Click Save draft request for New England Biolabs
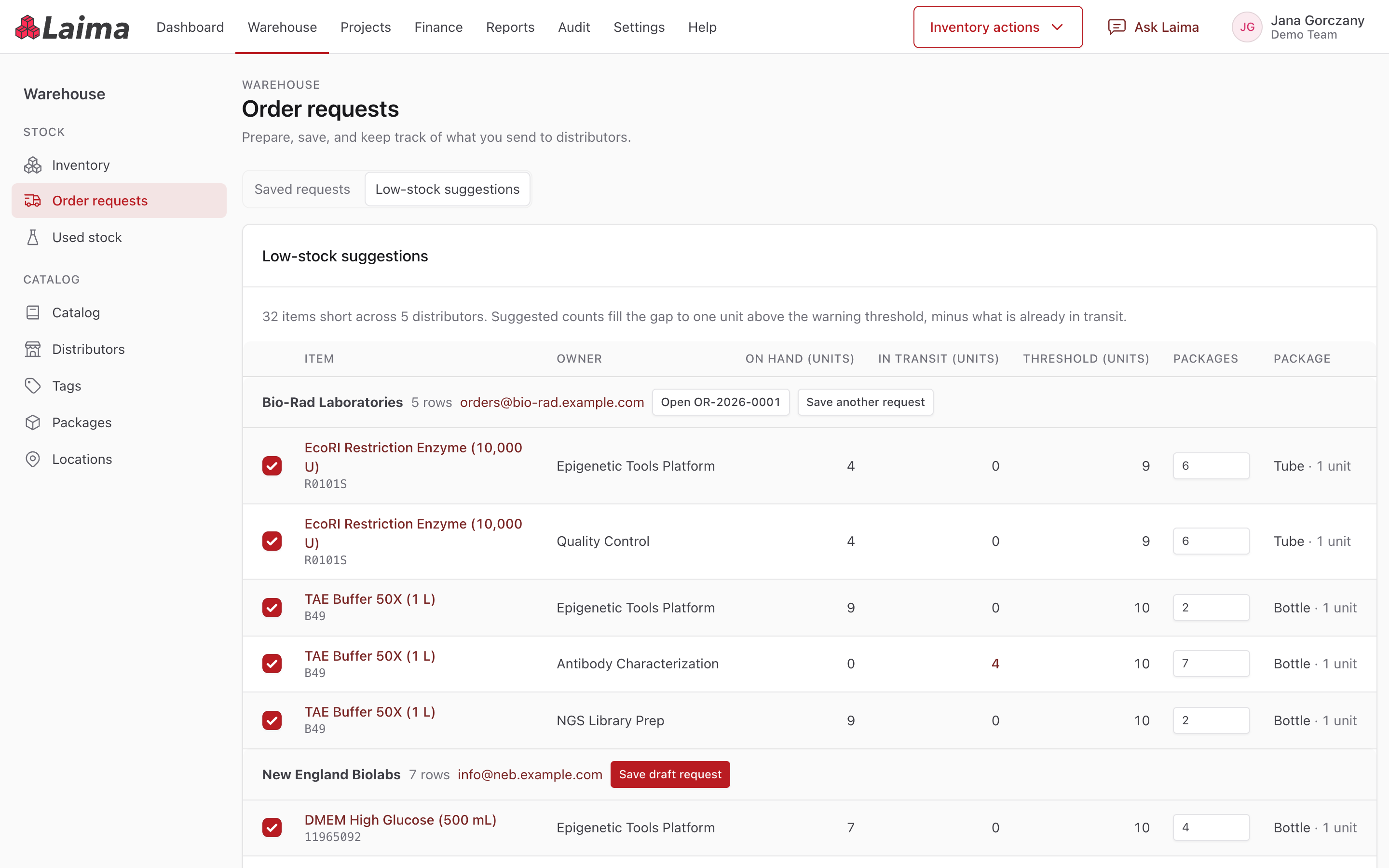The height and width of the screenshot is (868, 1389). point(670,774)
